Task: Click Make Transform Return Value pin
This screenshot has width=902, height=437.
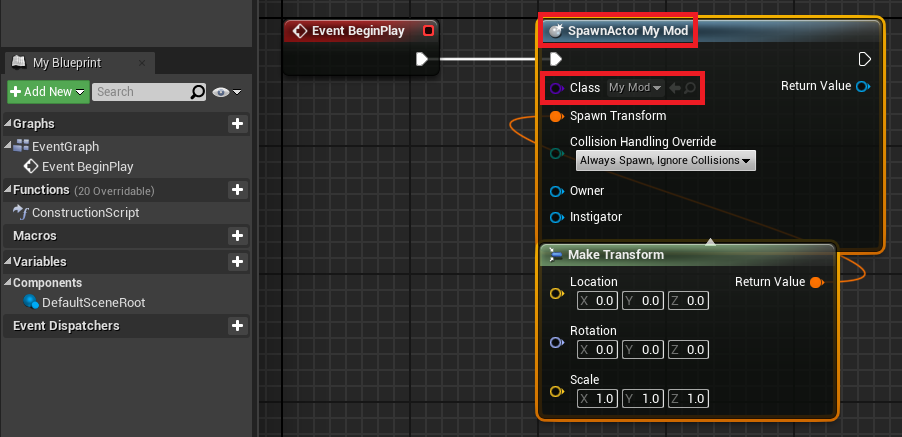Action: click(816, 282)
